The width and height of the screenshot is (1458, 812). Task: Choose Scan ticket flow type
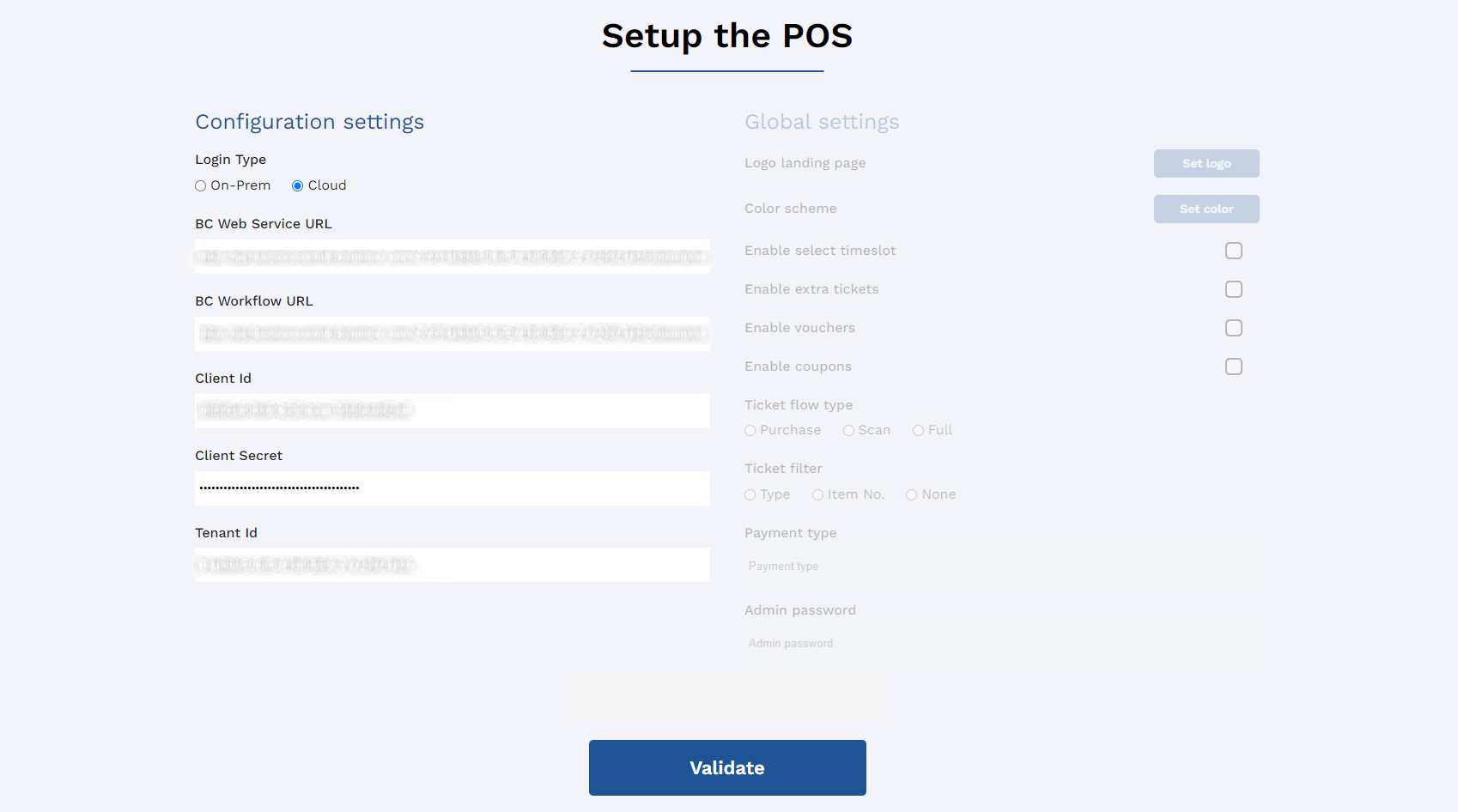(848, 431)
